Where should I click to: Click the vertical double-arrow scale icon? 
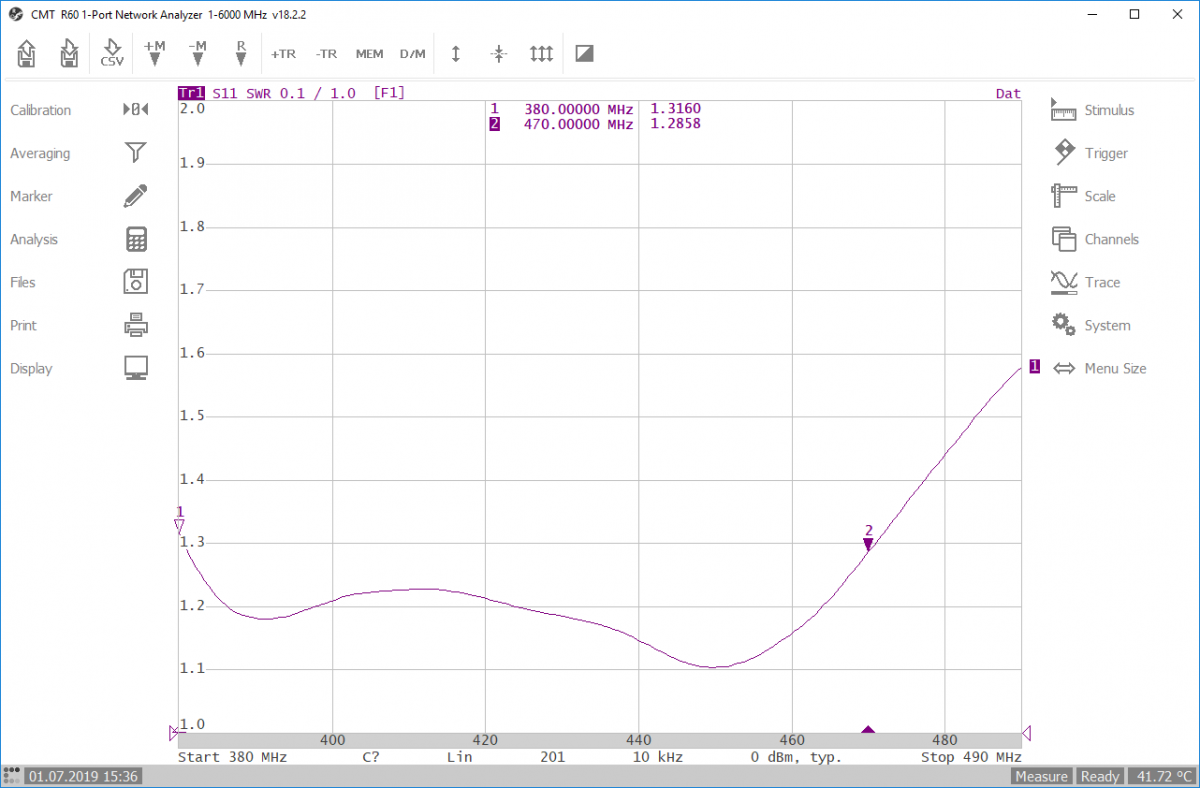[x=456, y=54]
